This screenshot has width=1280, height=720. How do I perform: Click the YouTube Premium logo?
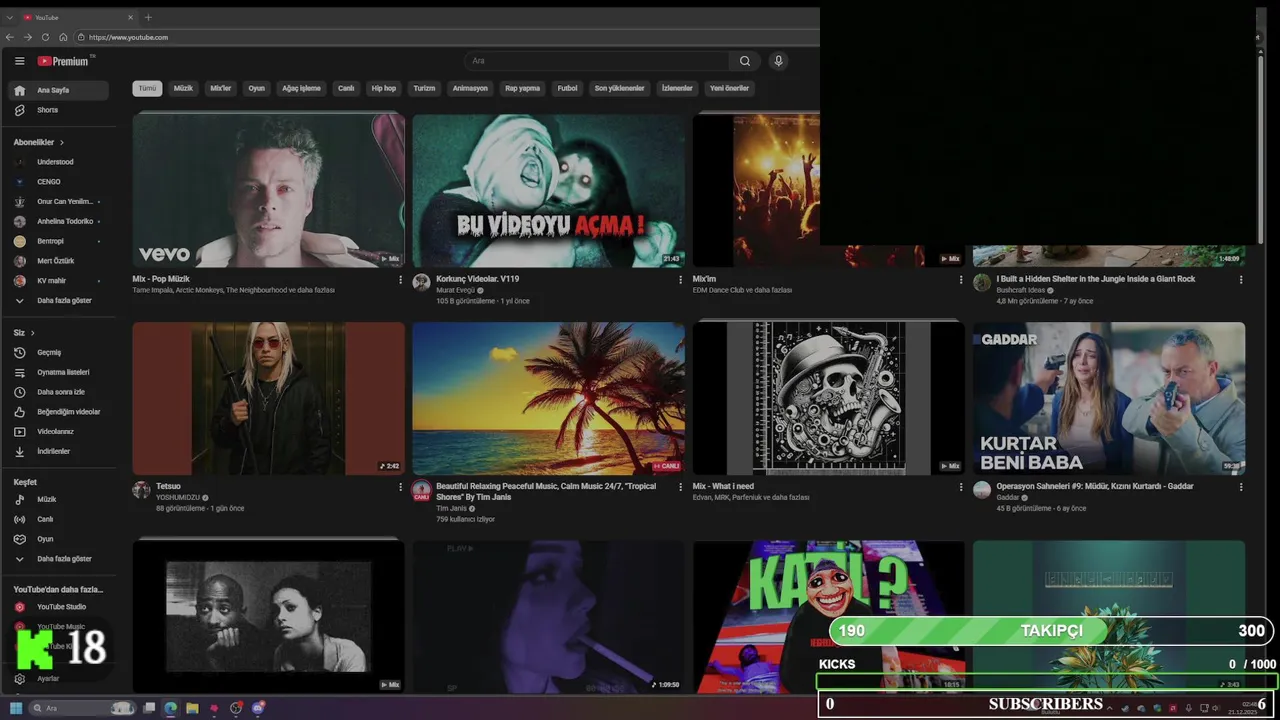pos(64,61)
